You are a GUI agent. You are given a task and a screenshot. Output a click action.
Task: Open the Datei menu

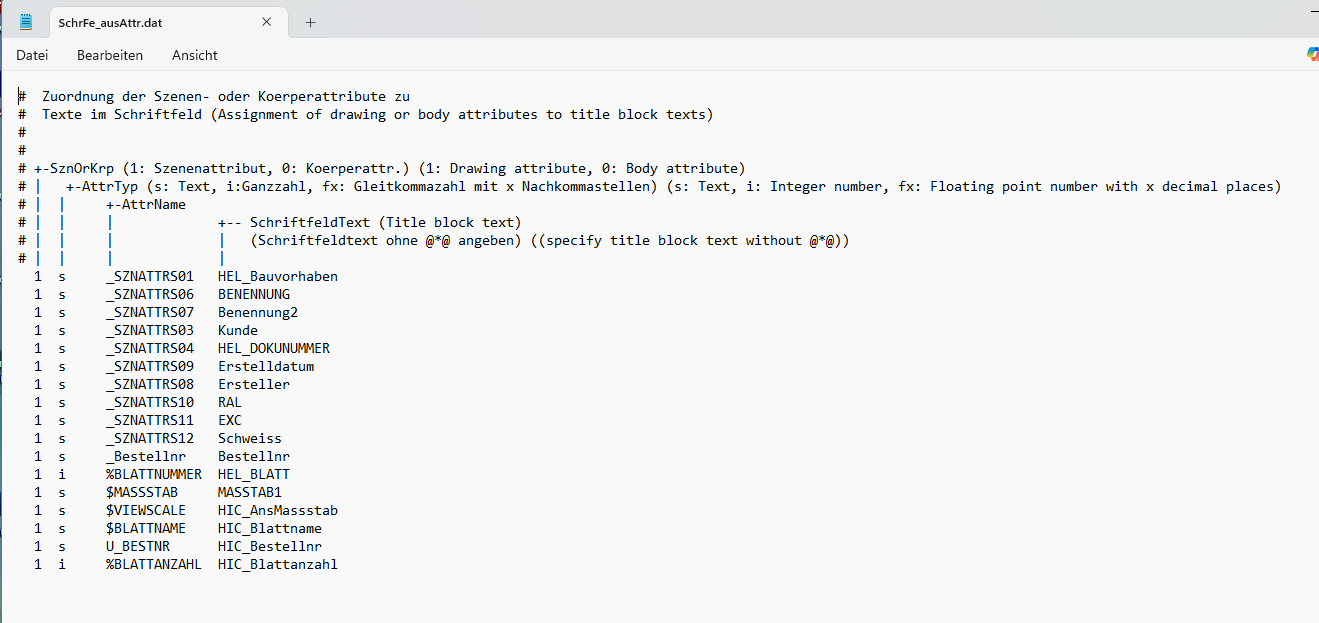tap(32, 55)
